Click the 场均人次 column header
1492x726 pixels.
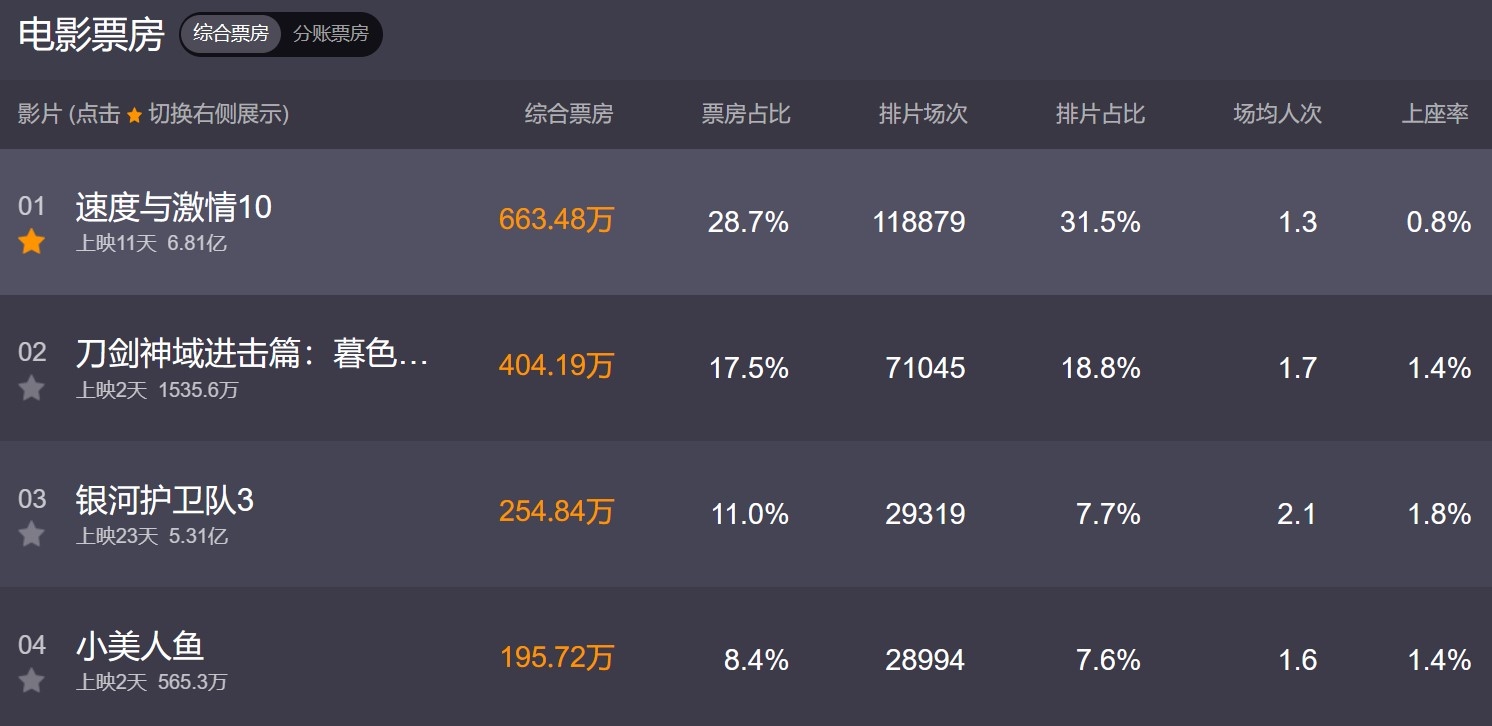[1277, 114]
